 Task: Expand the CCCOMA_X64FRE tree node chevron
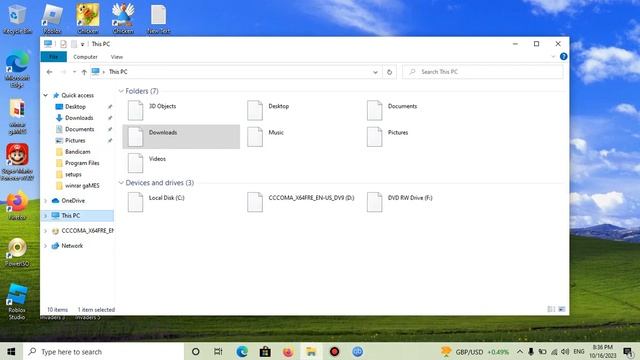(46, 231)
